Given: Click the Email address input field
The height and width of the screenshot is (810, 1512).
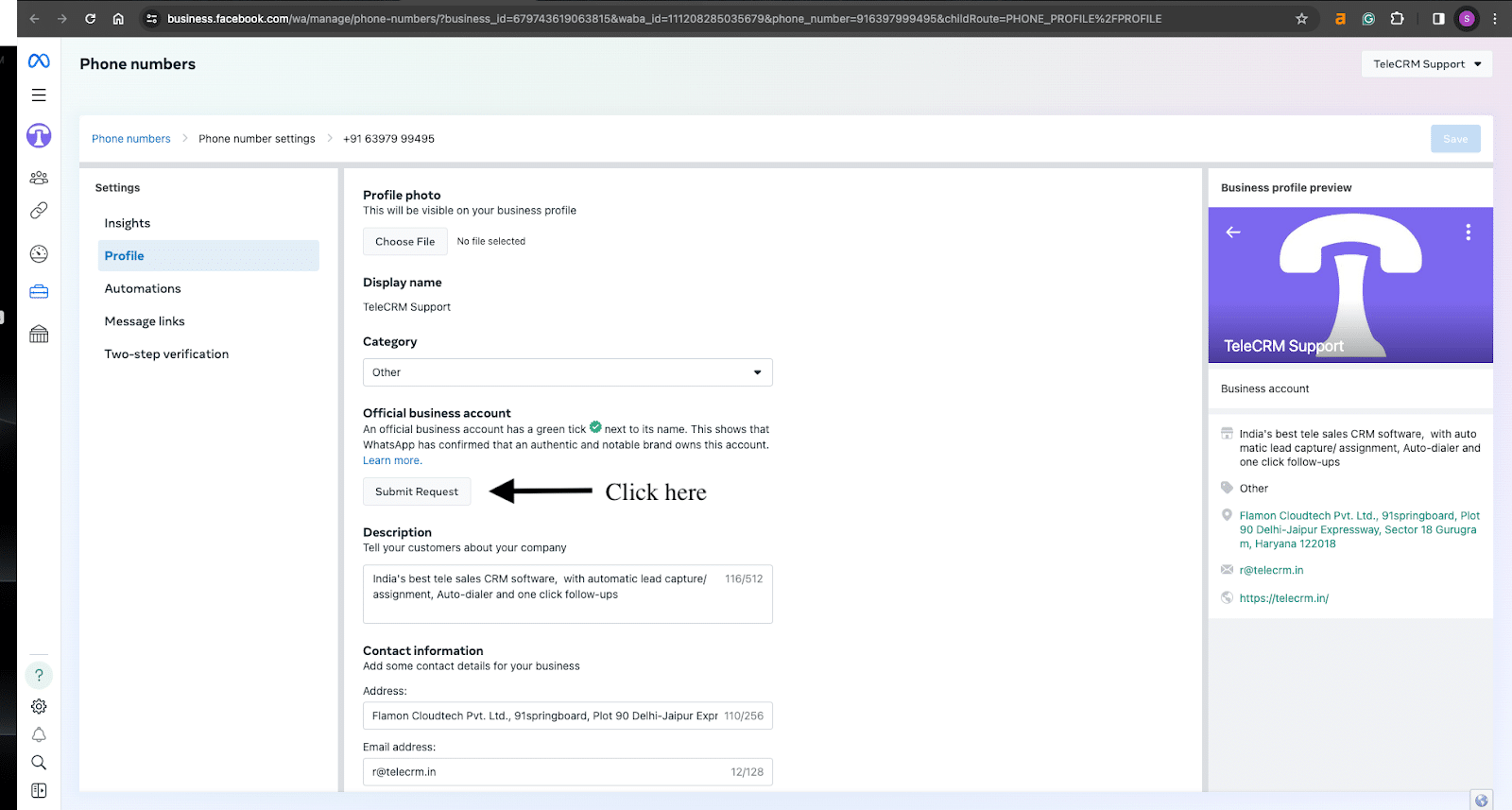Looking at the screenshot, I should pyautogui.click(x=568, y=772).
